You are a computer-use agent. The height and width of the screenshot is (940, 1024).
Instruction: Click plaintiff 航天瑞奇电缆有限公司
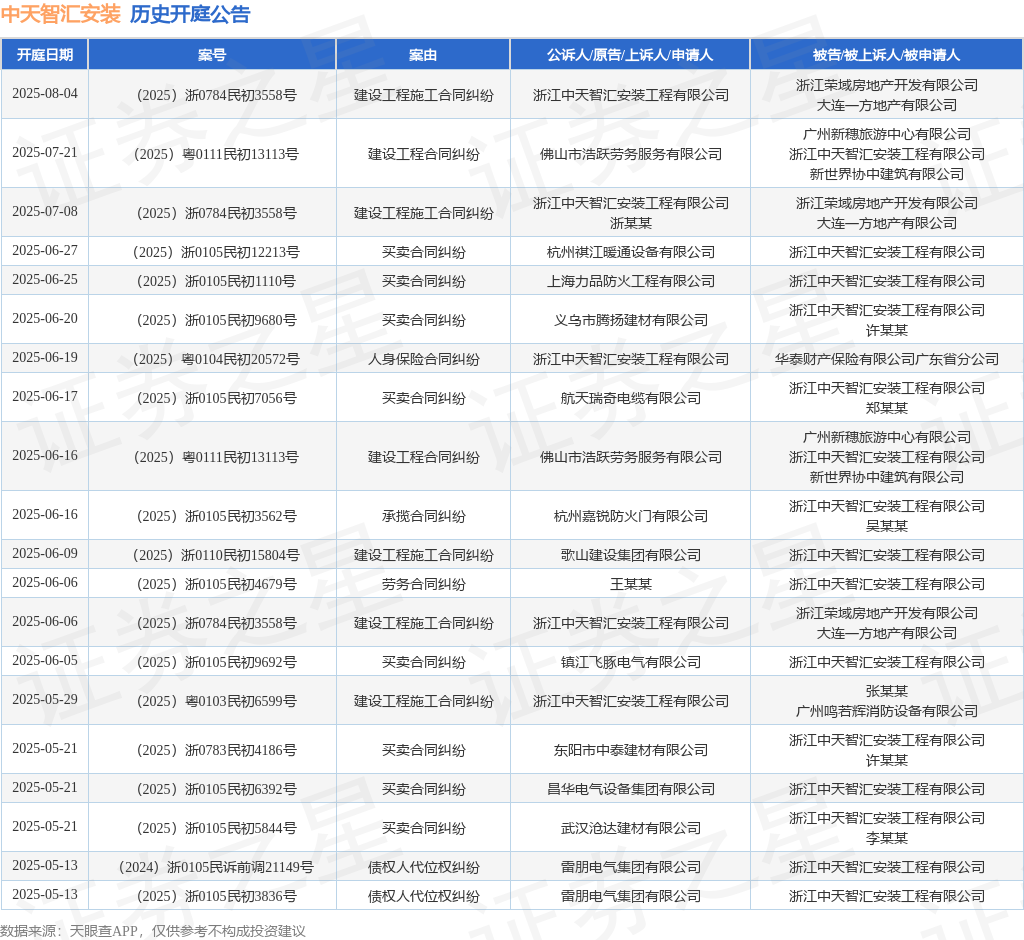coord(630,398)
